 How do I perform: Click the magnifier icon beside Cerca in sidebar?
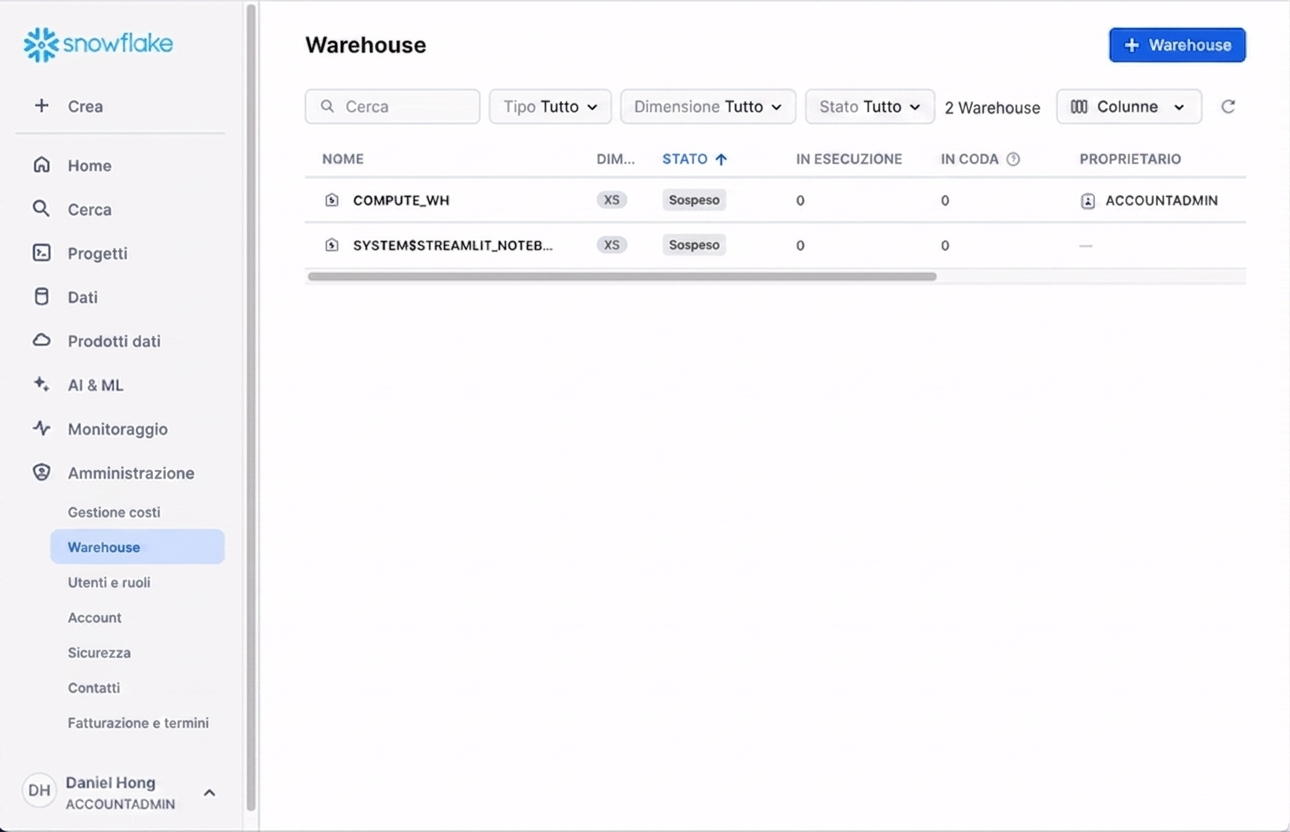[x=41, y=208]
